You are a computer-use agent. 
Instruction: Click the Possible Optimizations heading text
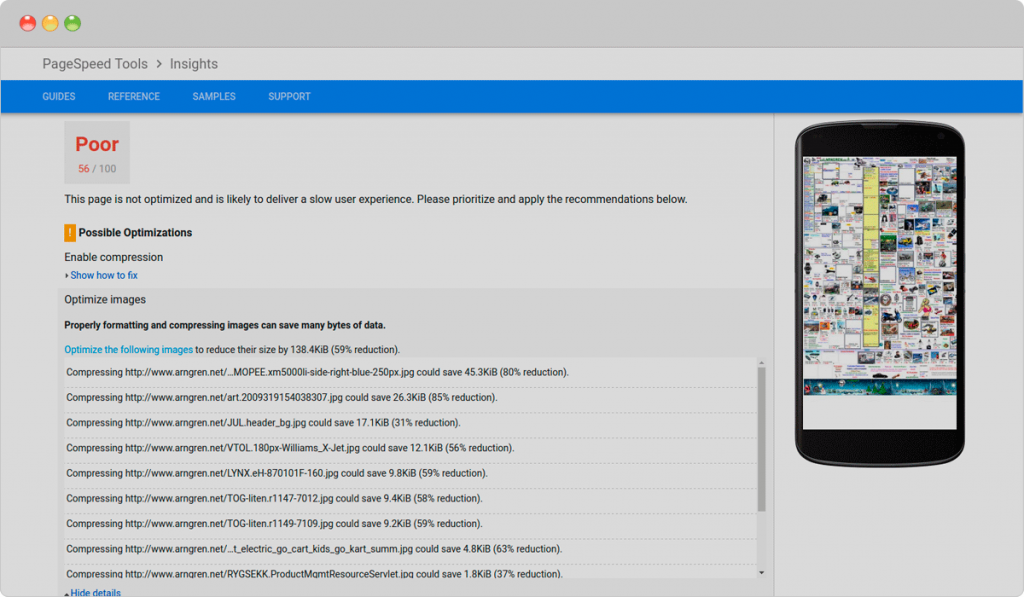click(x=135, y=233)
